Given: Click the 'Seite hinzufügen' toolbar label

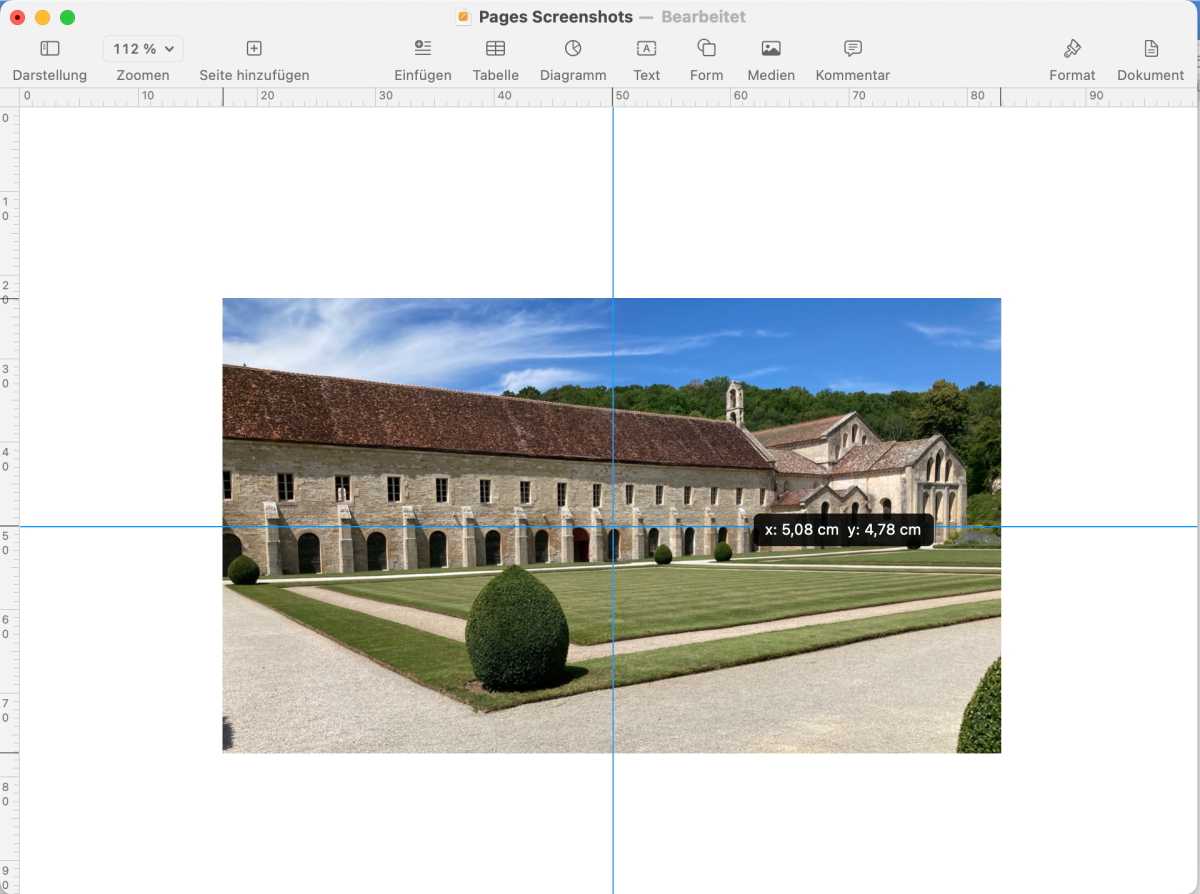Looking at the screenshot, I should 254,75.
